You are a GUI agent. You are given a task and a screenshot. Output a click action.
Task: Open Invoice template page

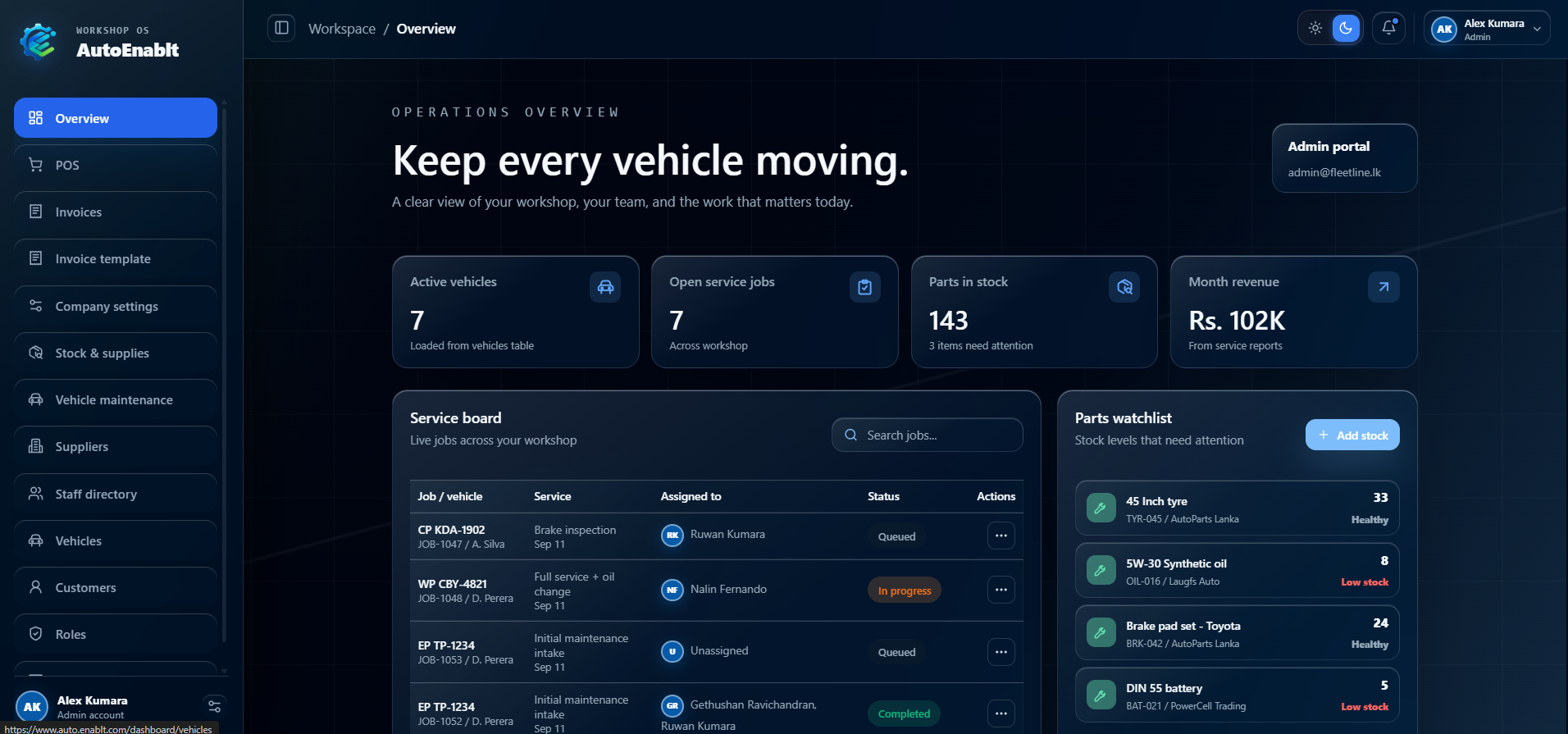pos(116,258)
